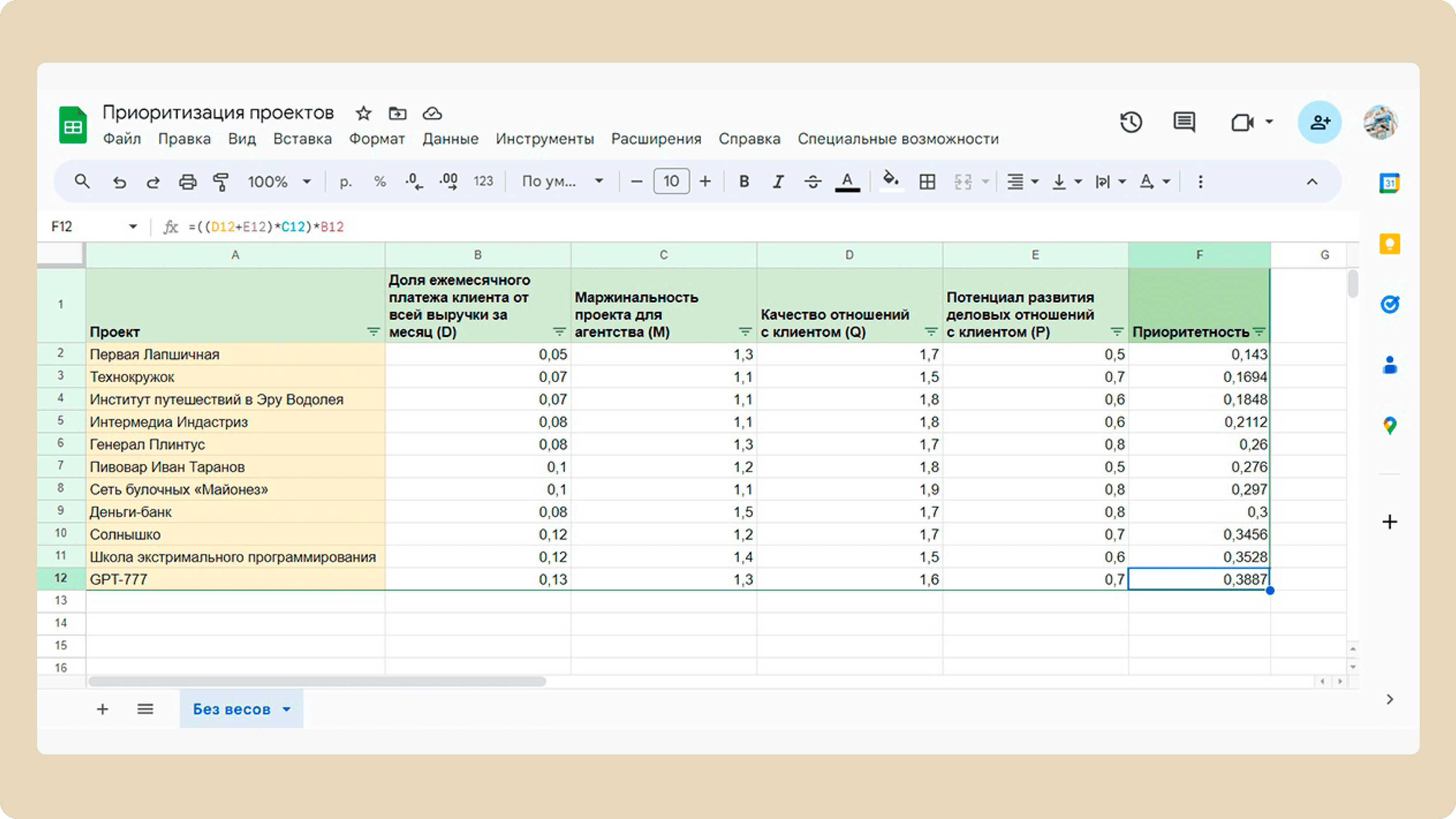
Task: Click the print icon in toolbar
Action: [x=188, y=182]
